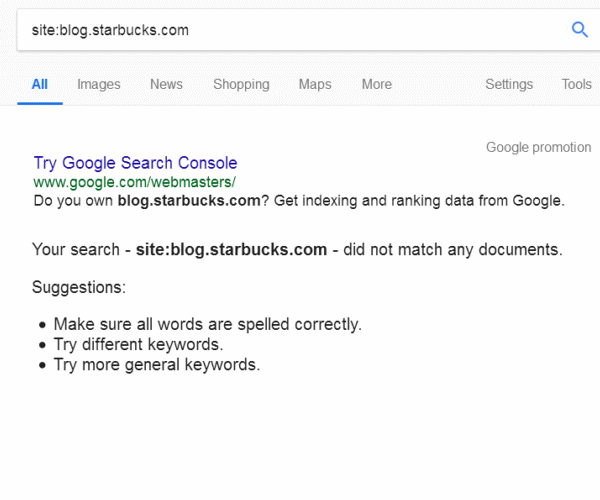Open the Settings menu
The image size is (600, 500).
point(509,85)
